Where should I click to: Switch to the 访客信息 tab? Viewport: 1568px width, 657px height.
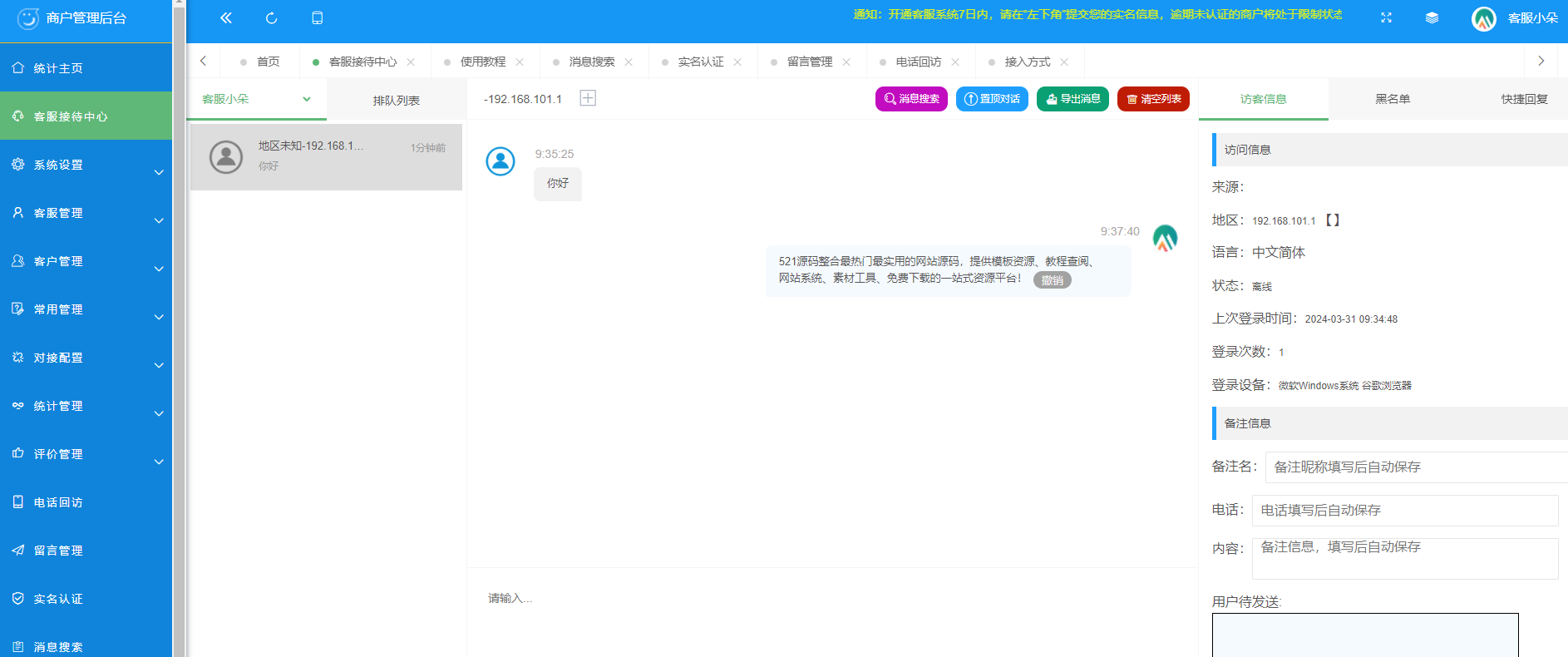1263,99
